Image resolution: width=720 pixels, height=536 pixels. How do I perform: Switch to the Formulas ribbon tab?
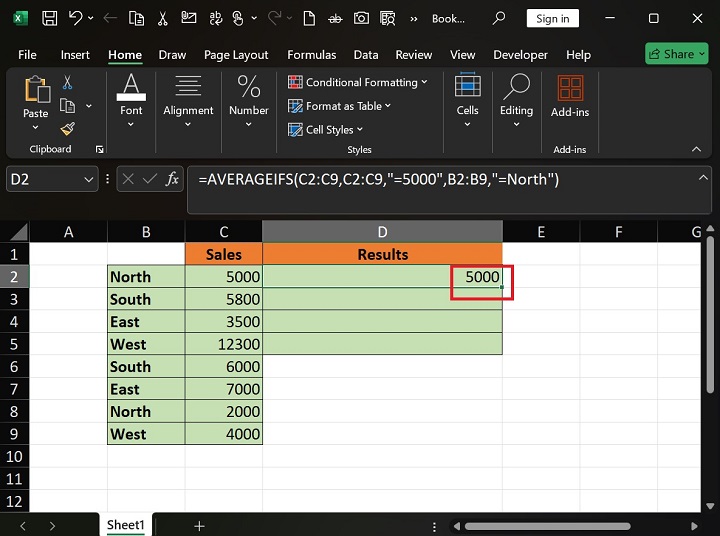point(311,55)
